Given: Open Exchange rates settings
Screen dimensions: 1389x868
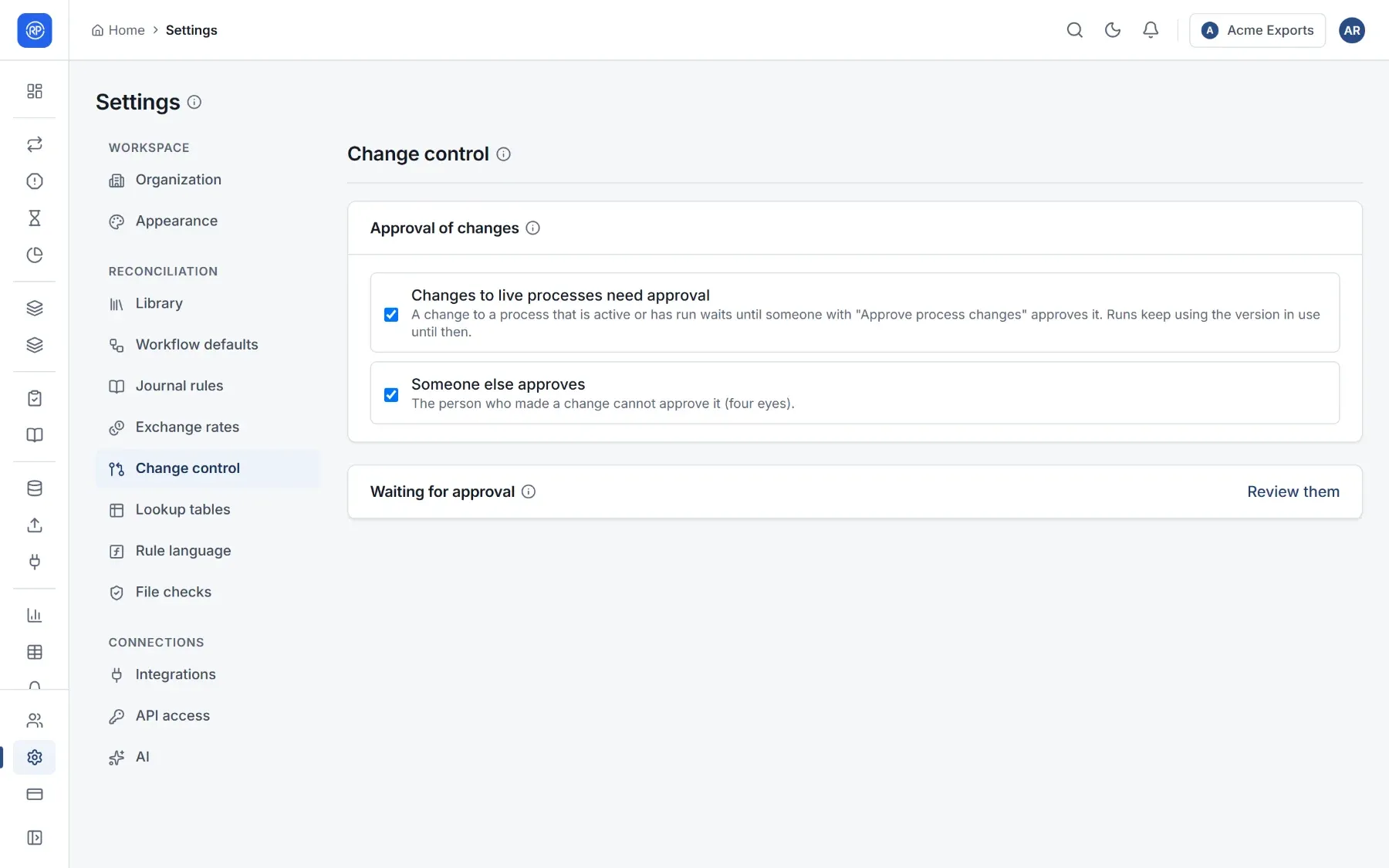Looking at the screenshot, I should 208,427.
